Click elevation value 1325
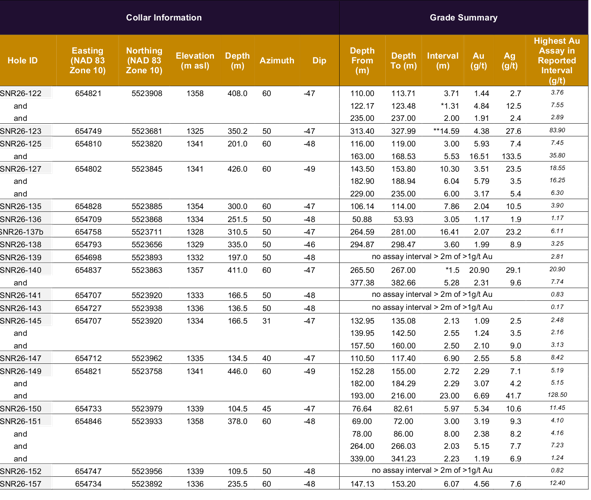The height and width of the screenshot is (500, 591). click(195, 131)
